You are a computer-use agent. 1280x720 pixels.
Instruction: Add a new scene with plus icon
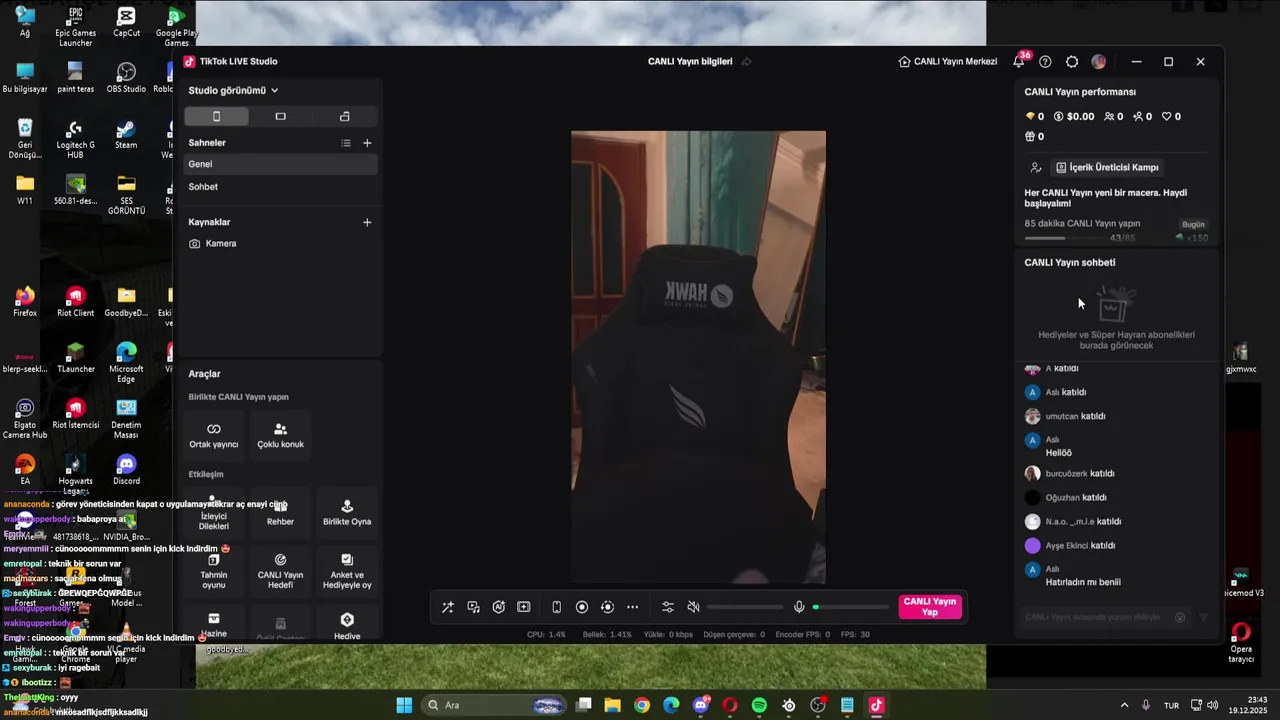367,143
